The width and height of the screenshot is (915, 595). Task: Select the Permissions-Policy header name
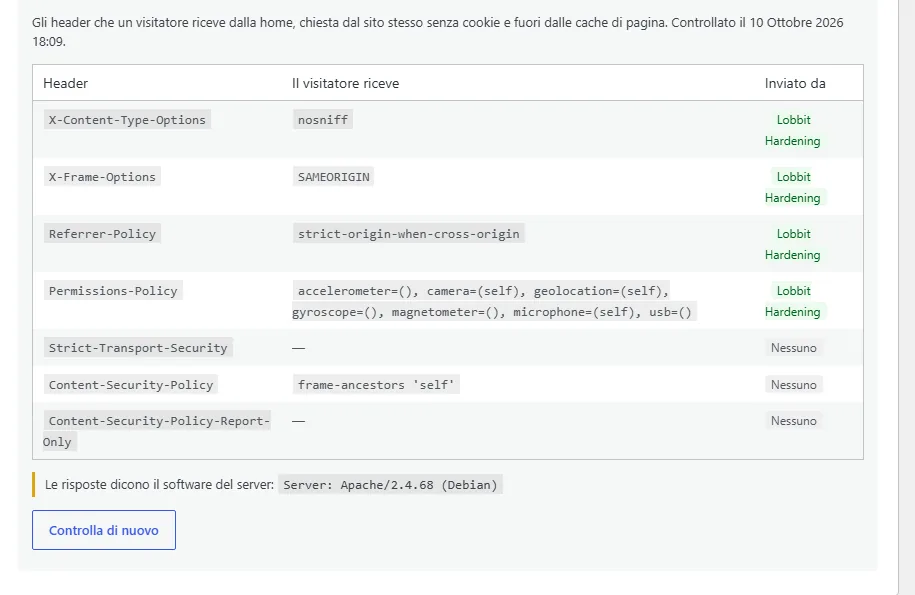pos(113,291)
